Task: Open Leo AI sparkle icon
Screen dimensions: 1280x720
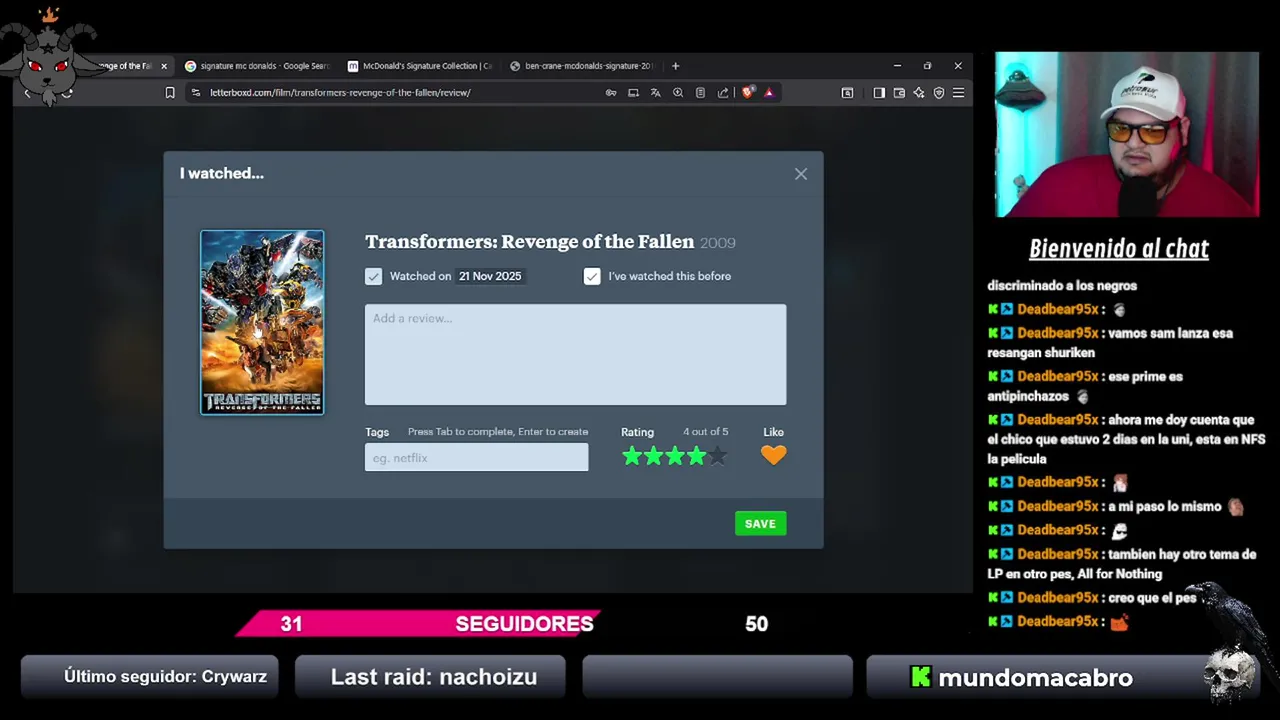Action: [919, 93]
